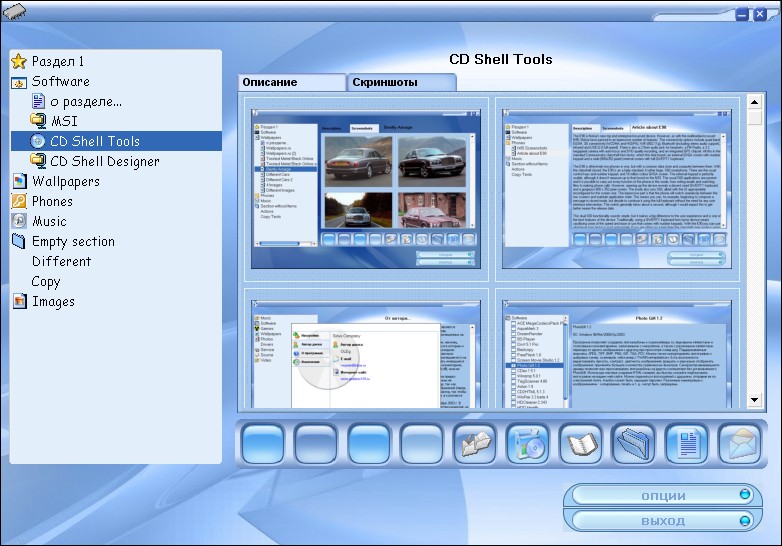The height and width of the screenshot is (546, 782).
Task: Open the car wallpapers screenshot thumbnail
Action: 366,189
